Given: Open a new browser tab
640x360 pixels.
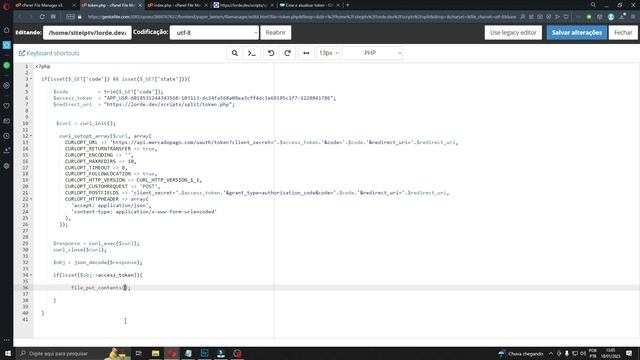Looking at the screenshot, I should tap(348, 5).
